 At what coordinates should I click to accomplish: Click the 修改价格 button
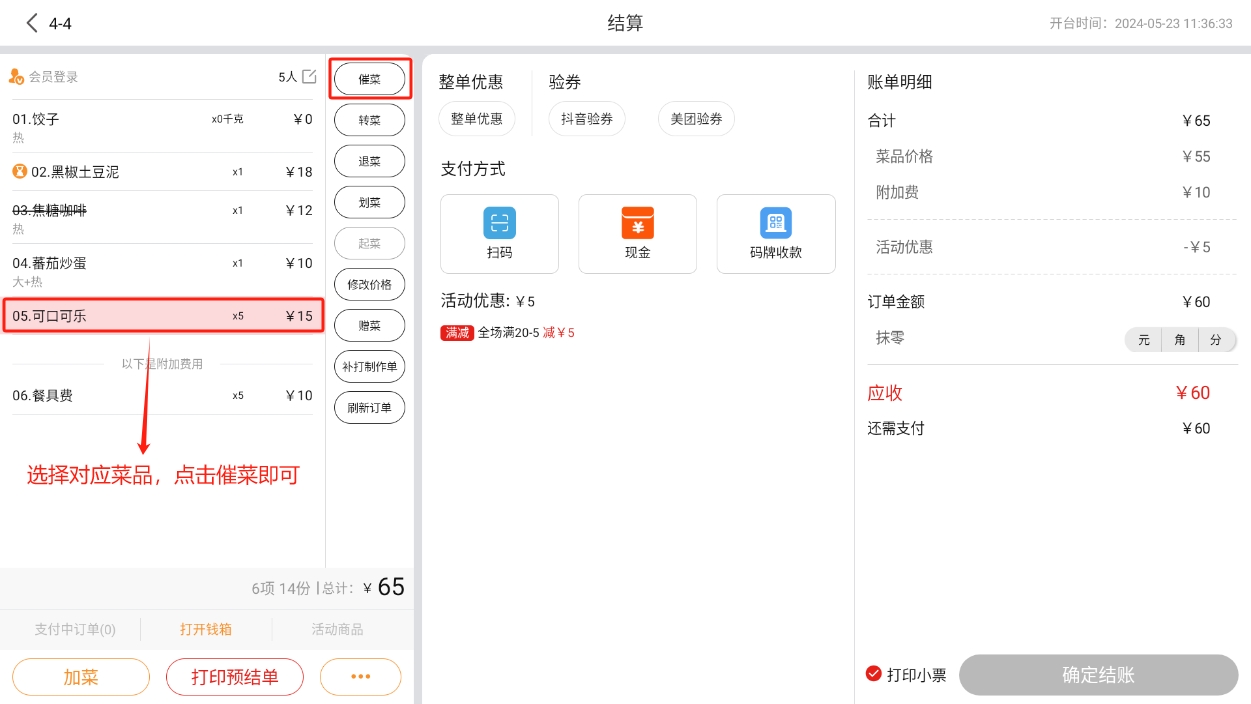pyautogui.click(x=369, y=285)
